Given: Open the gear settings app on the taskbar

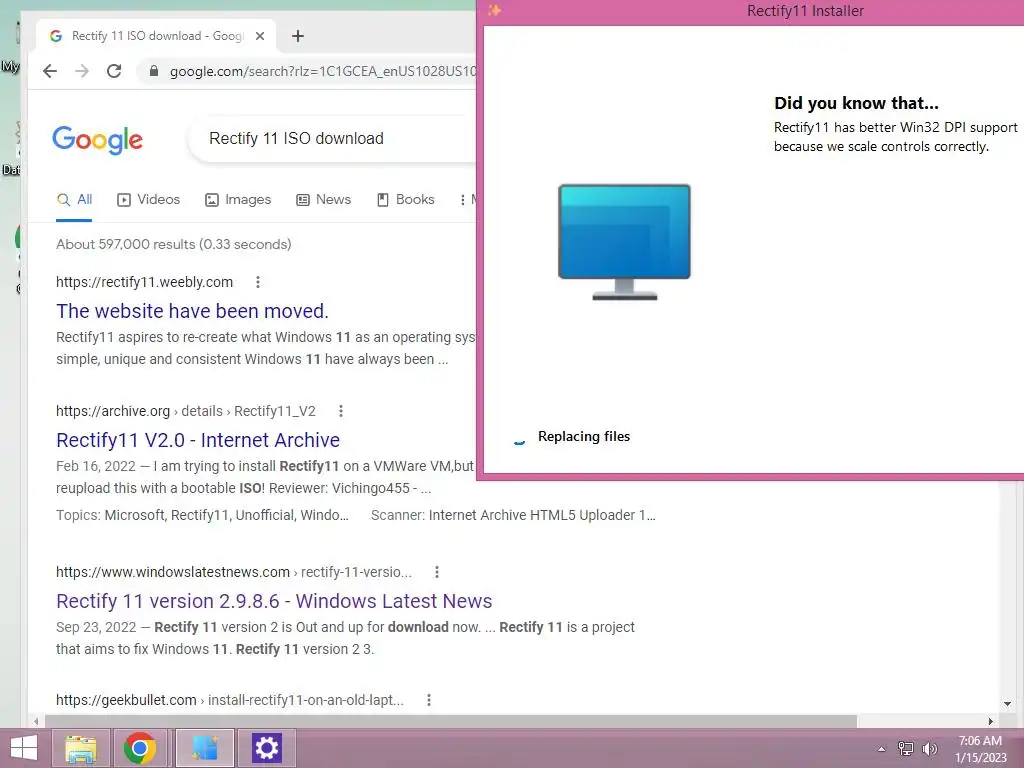Looking at the screenshot, I should (x=266, y=748).
